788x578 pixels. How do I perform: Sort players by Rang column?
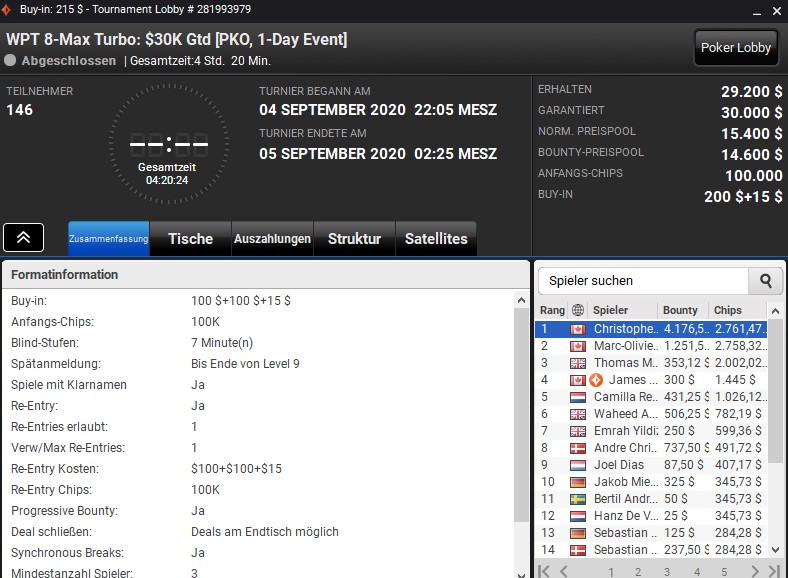coord(552,310)
